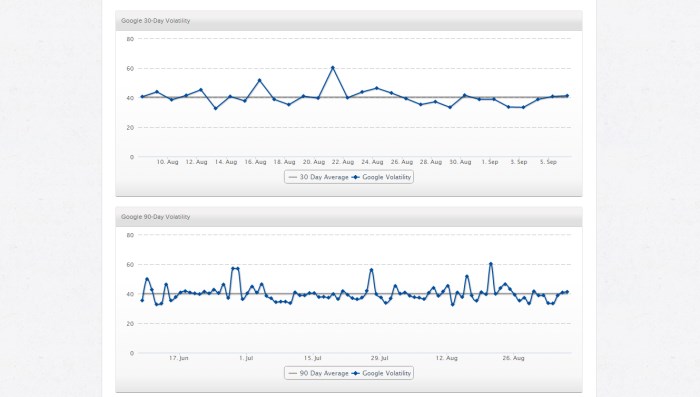
Task: Click the peak data point near 21 Aug in 30-day chart
Action: [333, 68]
